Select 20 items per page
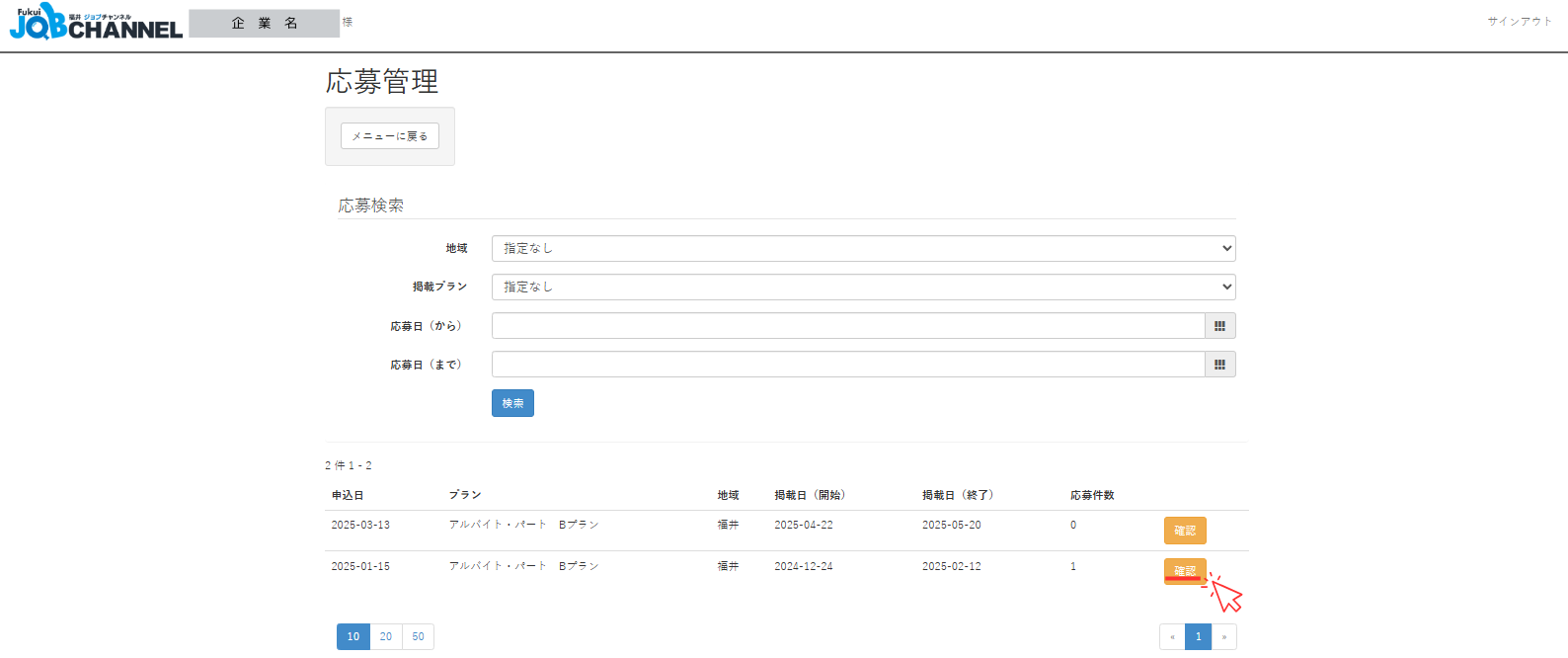Screen dimensions: 1568x658 click(x=386, y=636)
